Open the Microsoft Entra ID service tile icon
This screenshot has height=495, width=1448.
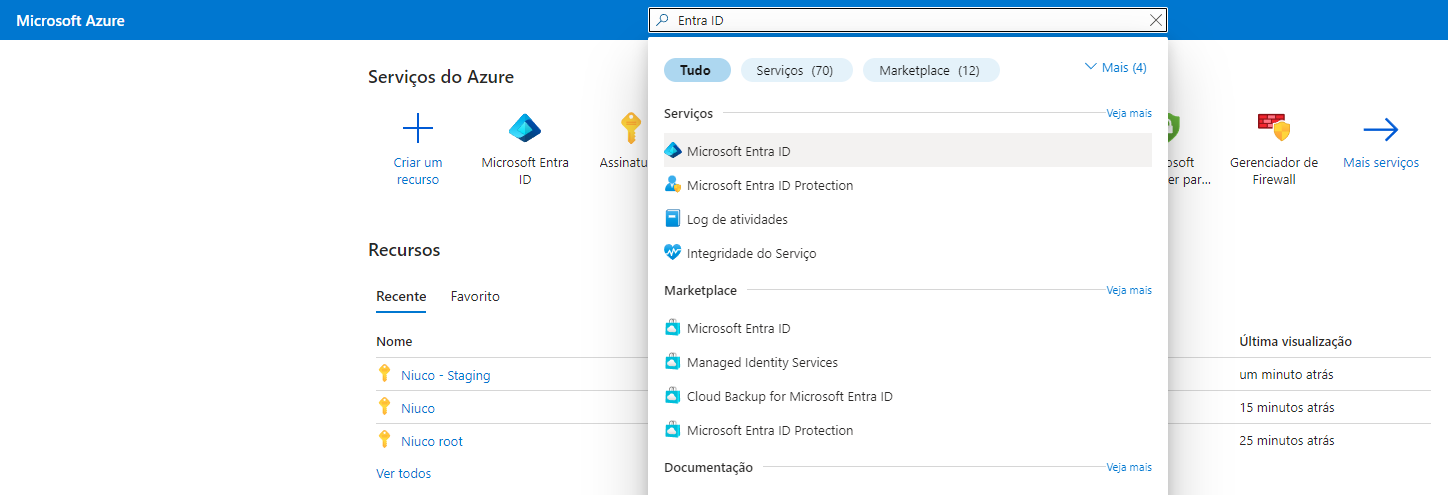pyautogui.click(x=525, y=128)
